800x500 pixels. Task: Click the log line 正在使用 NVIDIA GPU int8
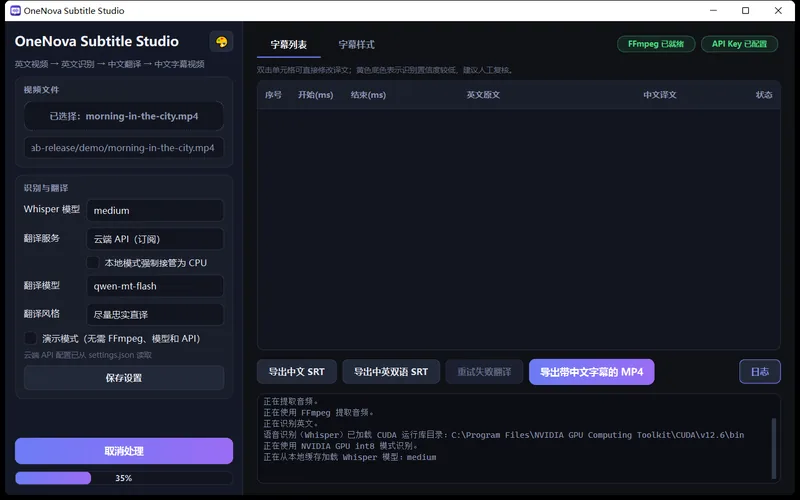341,446
